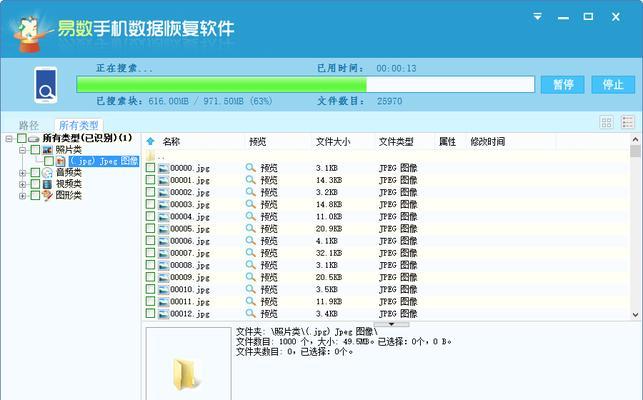The image size is (643, 400).
Task: Click the image file icon of 00009.jpg
Action: click(x=164, y=277)
